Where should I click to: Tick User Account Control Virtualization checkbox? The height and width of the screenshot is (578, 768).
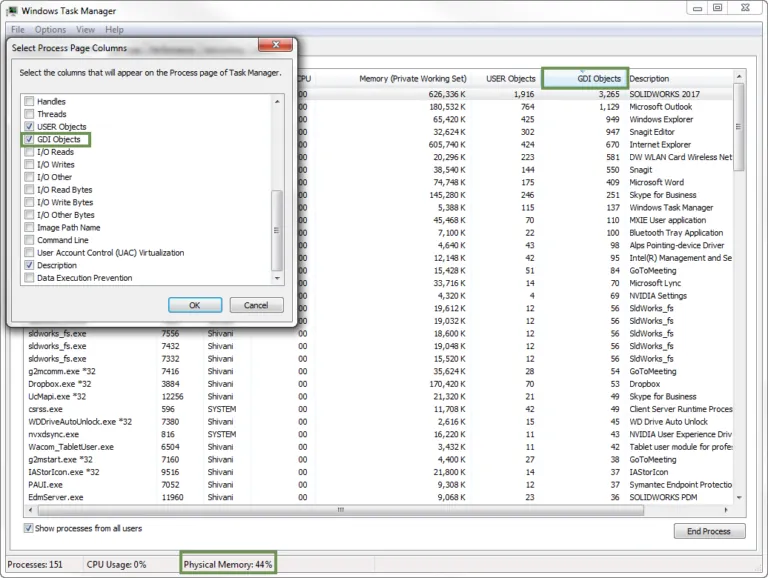point(29,253)
